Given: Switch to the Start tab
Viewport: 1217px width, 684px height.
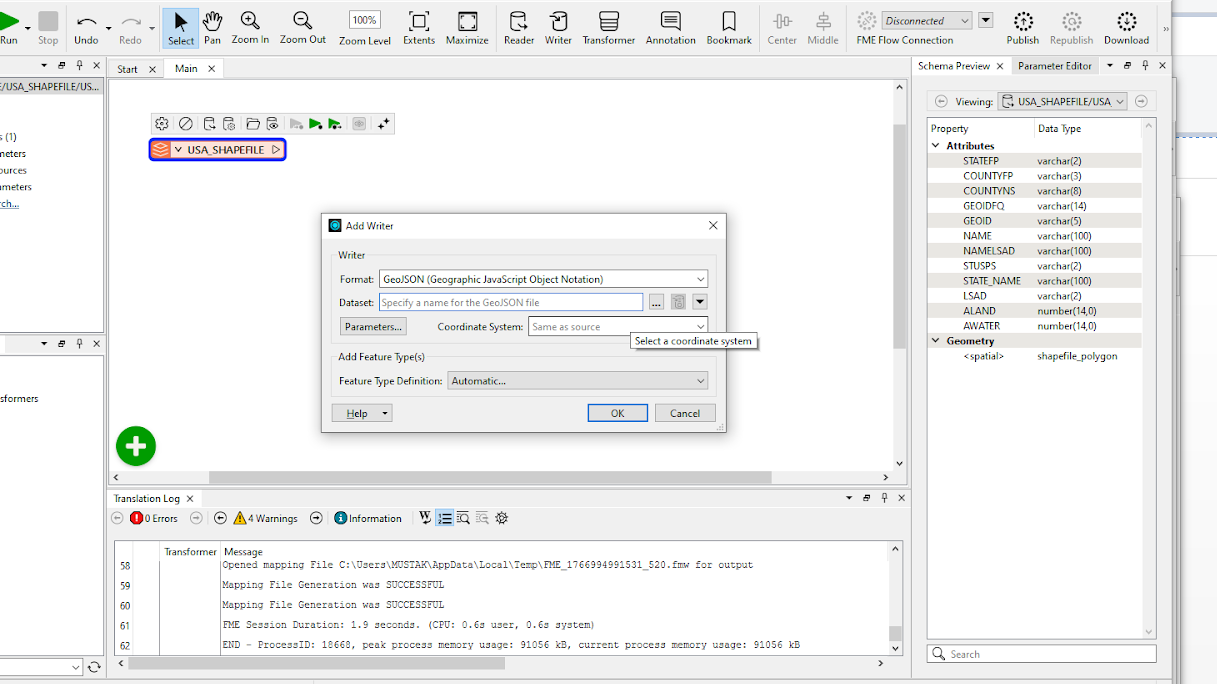Looking at the screenshot, I should (x=128, y=69).
